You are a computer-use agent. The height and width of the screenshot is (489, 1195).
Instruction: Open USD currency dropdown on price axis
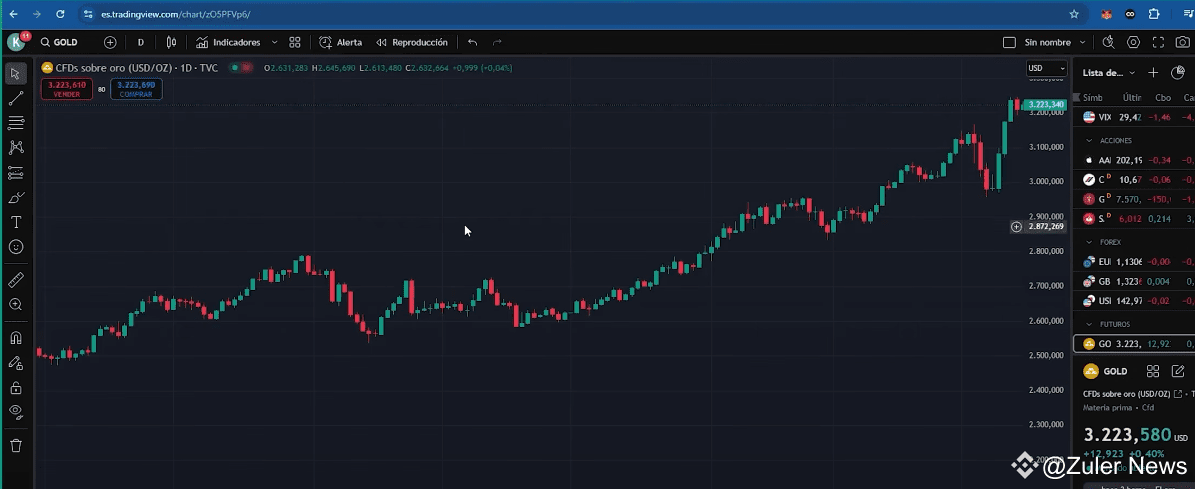(x=1046, y=69)
